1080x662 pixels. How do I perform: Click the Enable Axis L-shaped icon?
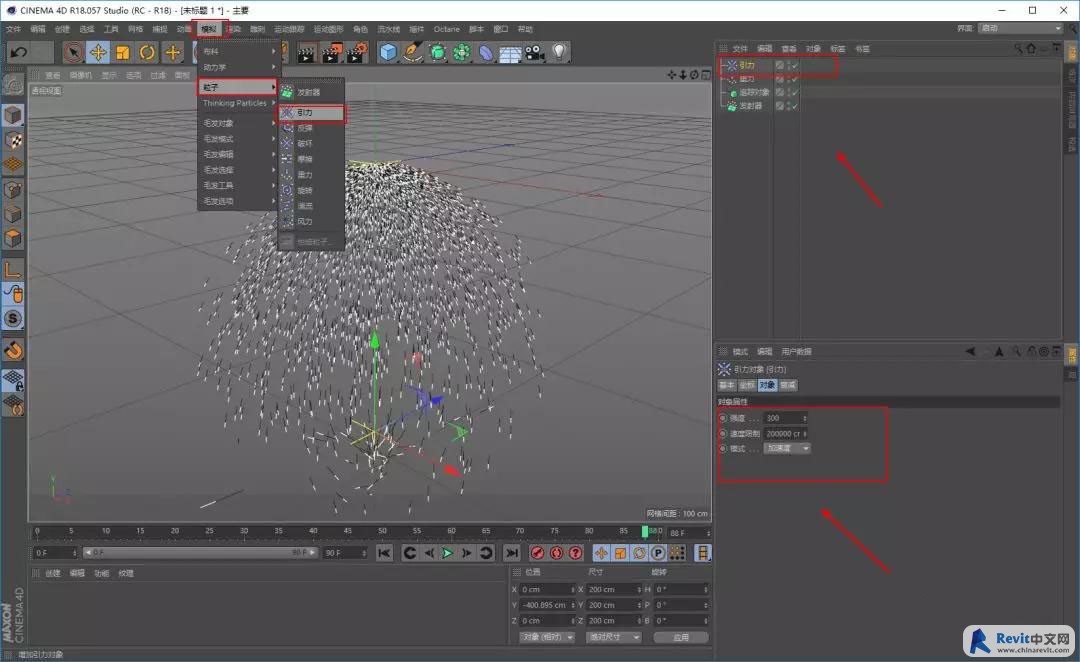tap(13, 269)
